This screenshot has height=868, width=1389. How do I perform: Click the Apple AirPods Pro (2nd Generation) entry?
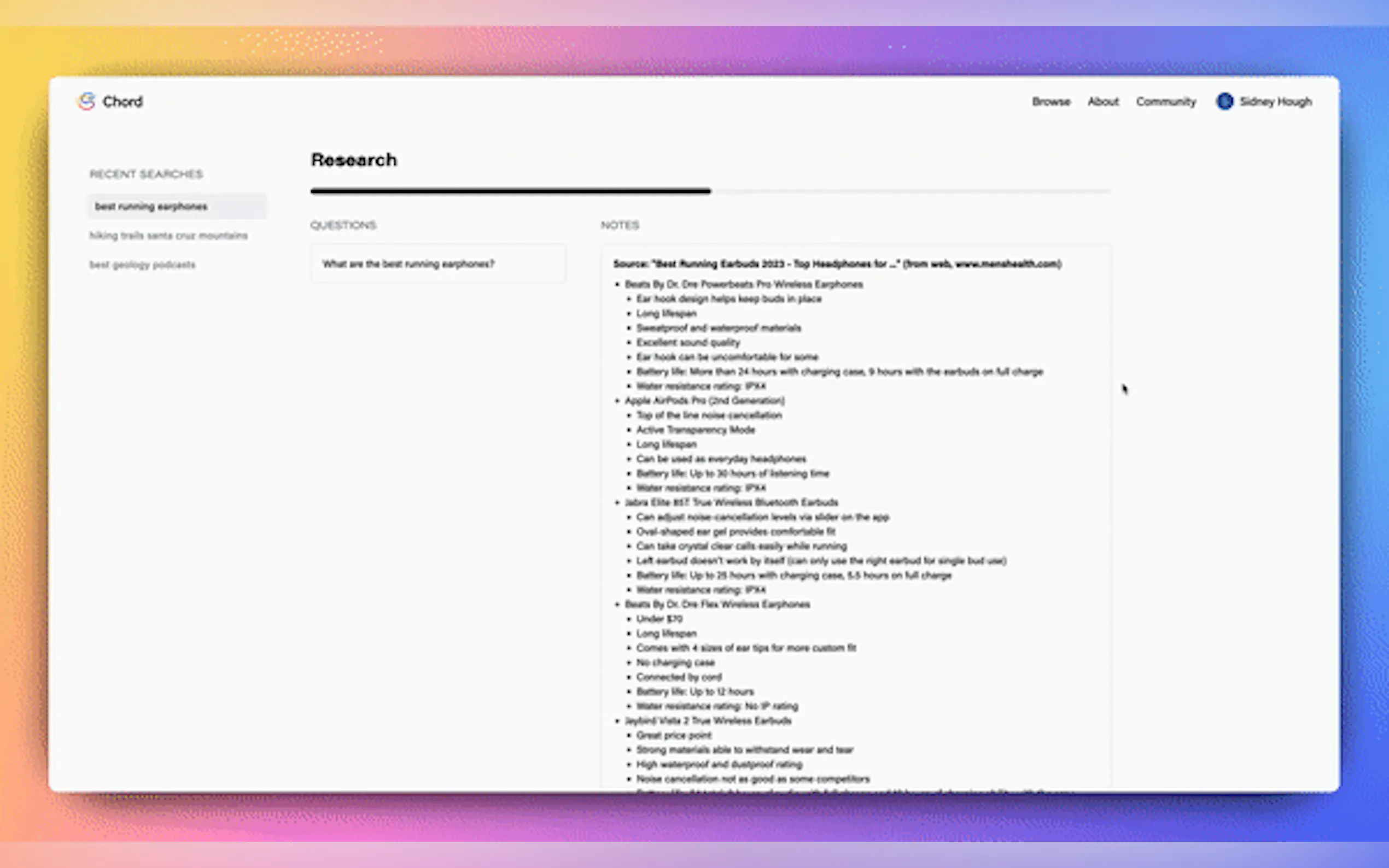[x=704, y=401]
